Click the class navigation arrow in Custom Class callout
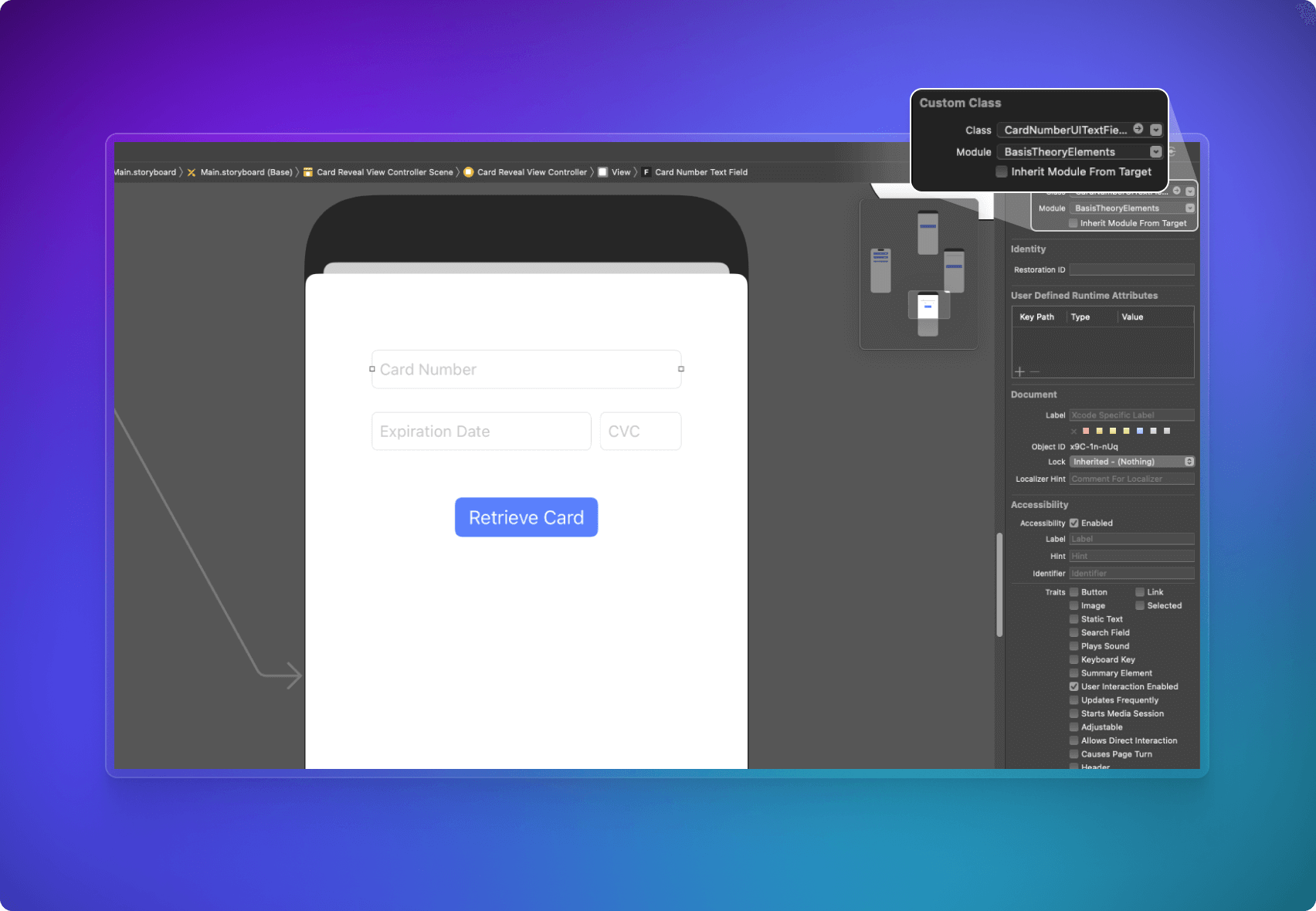The width and height of the screenshot is (1316, 911). pos(1138,129)
